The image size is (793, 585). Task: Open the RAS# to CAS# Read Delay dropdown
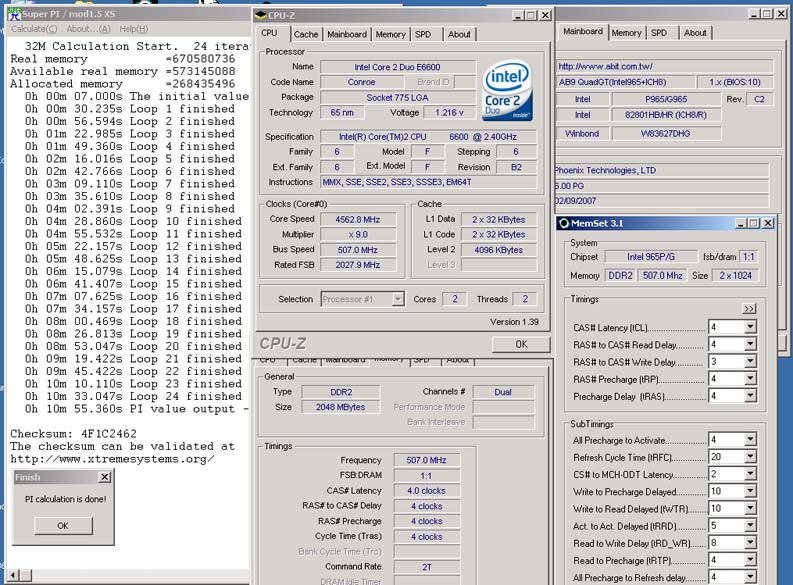(x=750, y=344)
